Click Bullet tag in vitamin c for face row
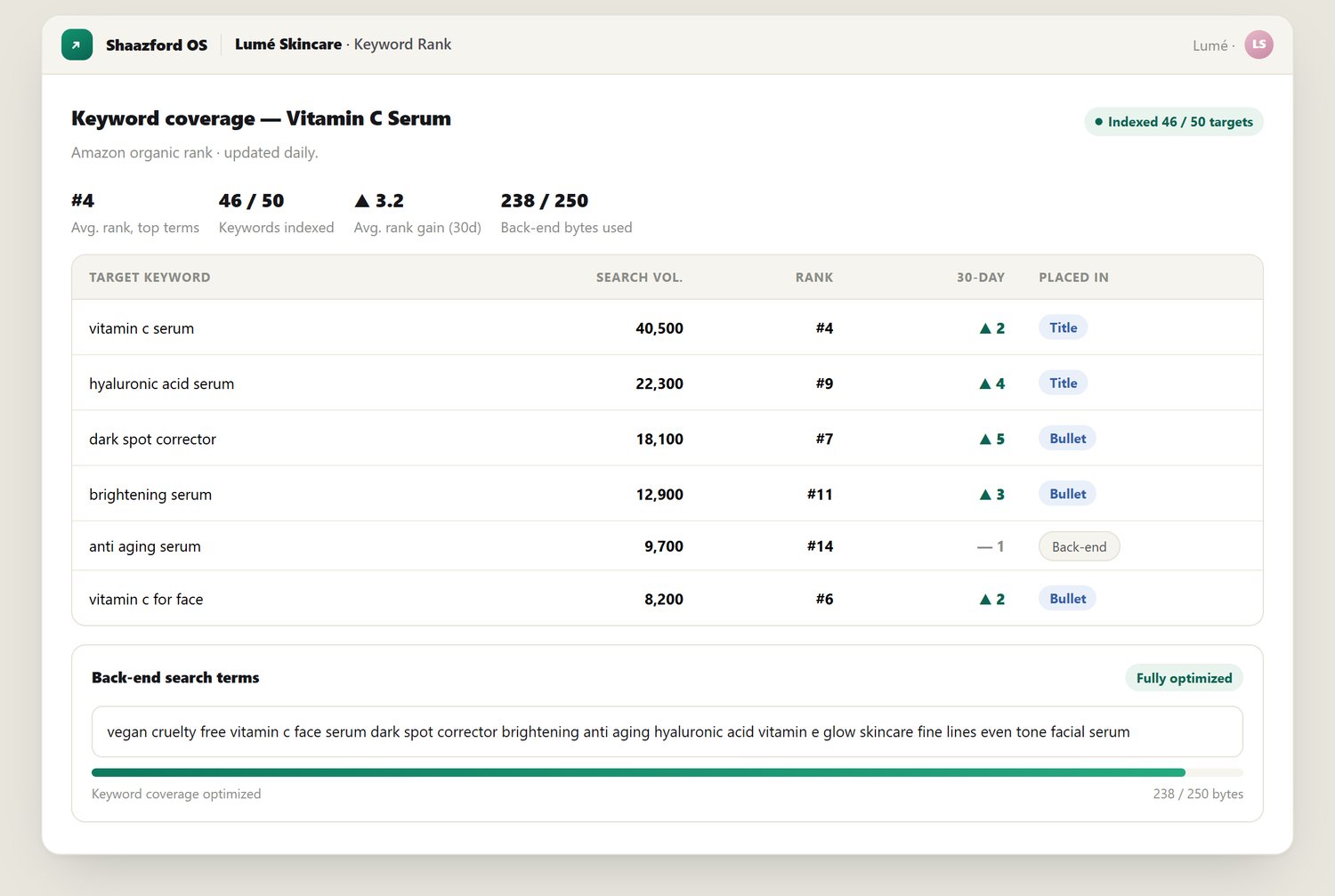Image resolution: width=1335 pixels, height=896 pixels. click(x=1067, y=598)
